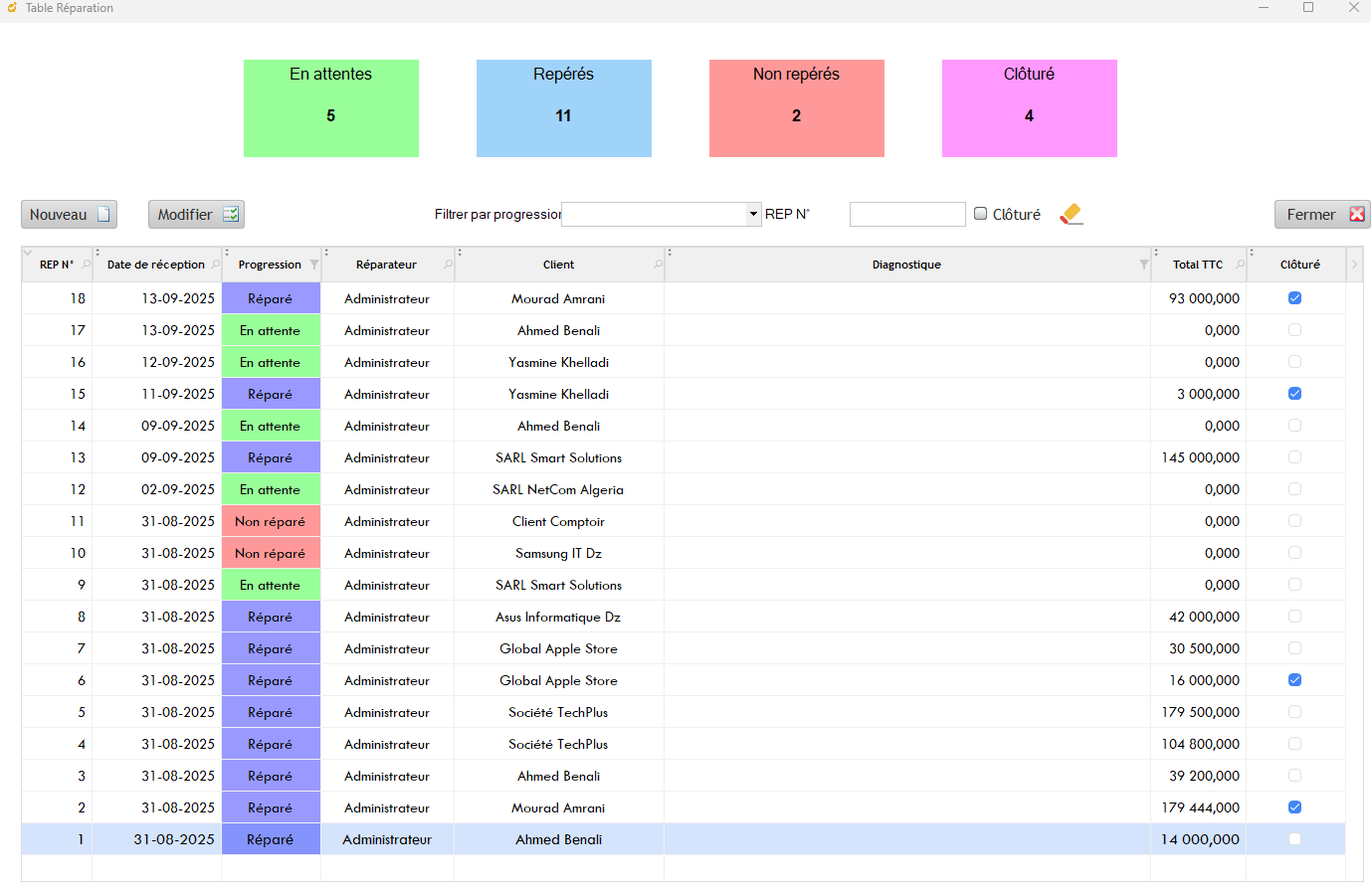This screenshot has height=896, width=1371.
Task: Expand the top-left grid corner chevron
Action: 28,253
